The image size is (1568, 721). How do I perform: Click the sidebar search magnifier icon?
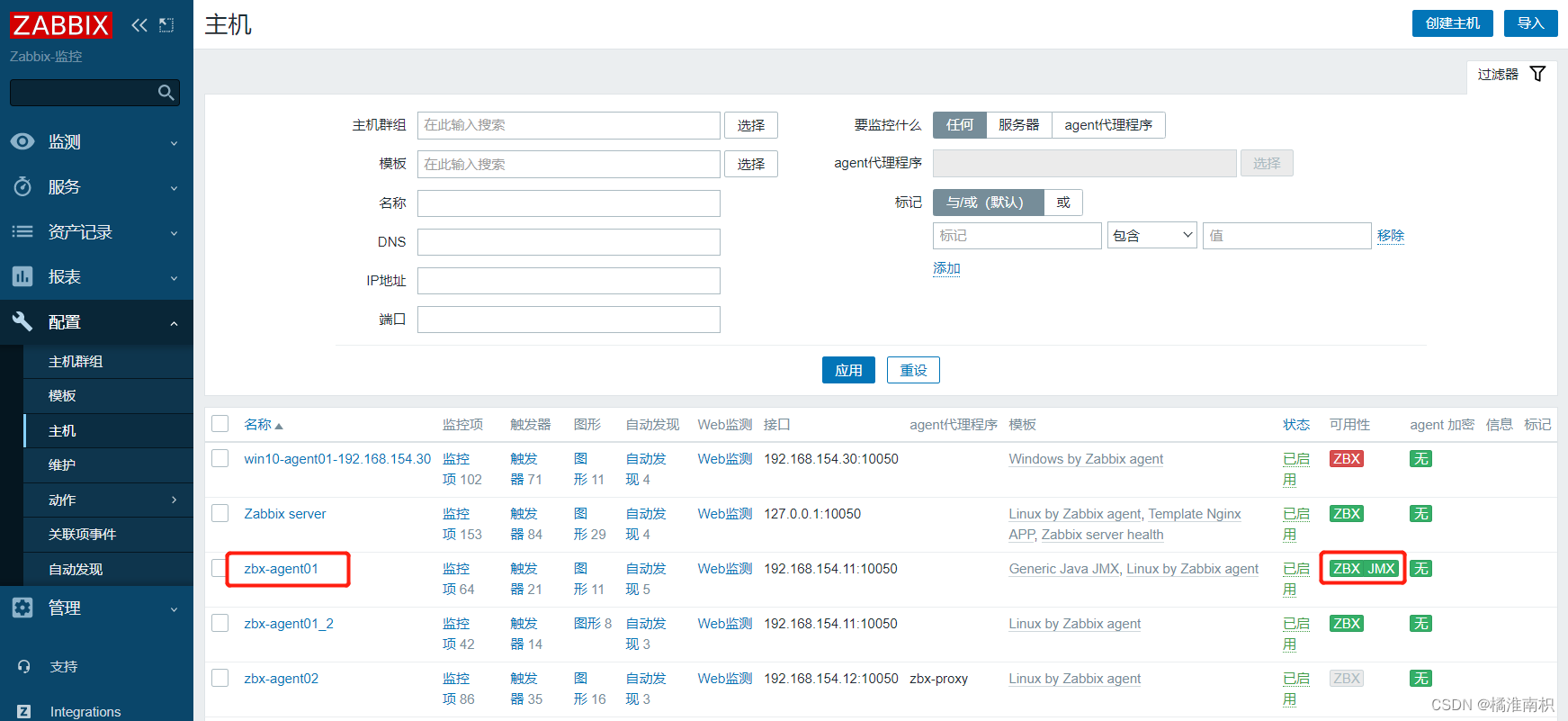(166, 93)
